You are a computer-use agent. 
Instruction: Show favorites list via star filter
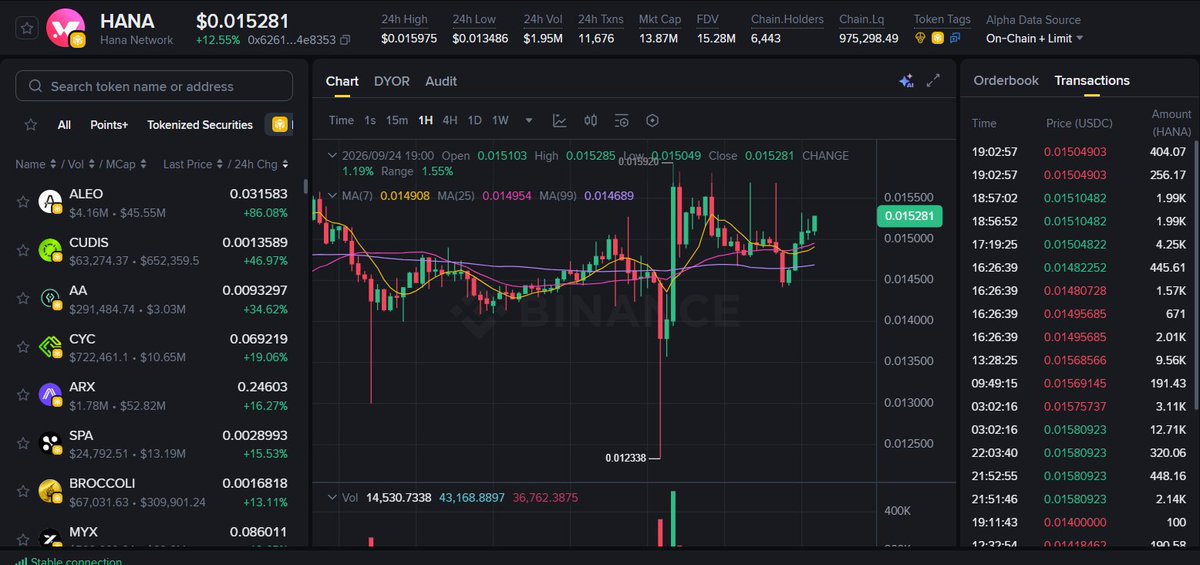coord(31,125)
